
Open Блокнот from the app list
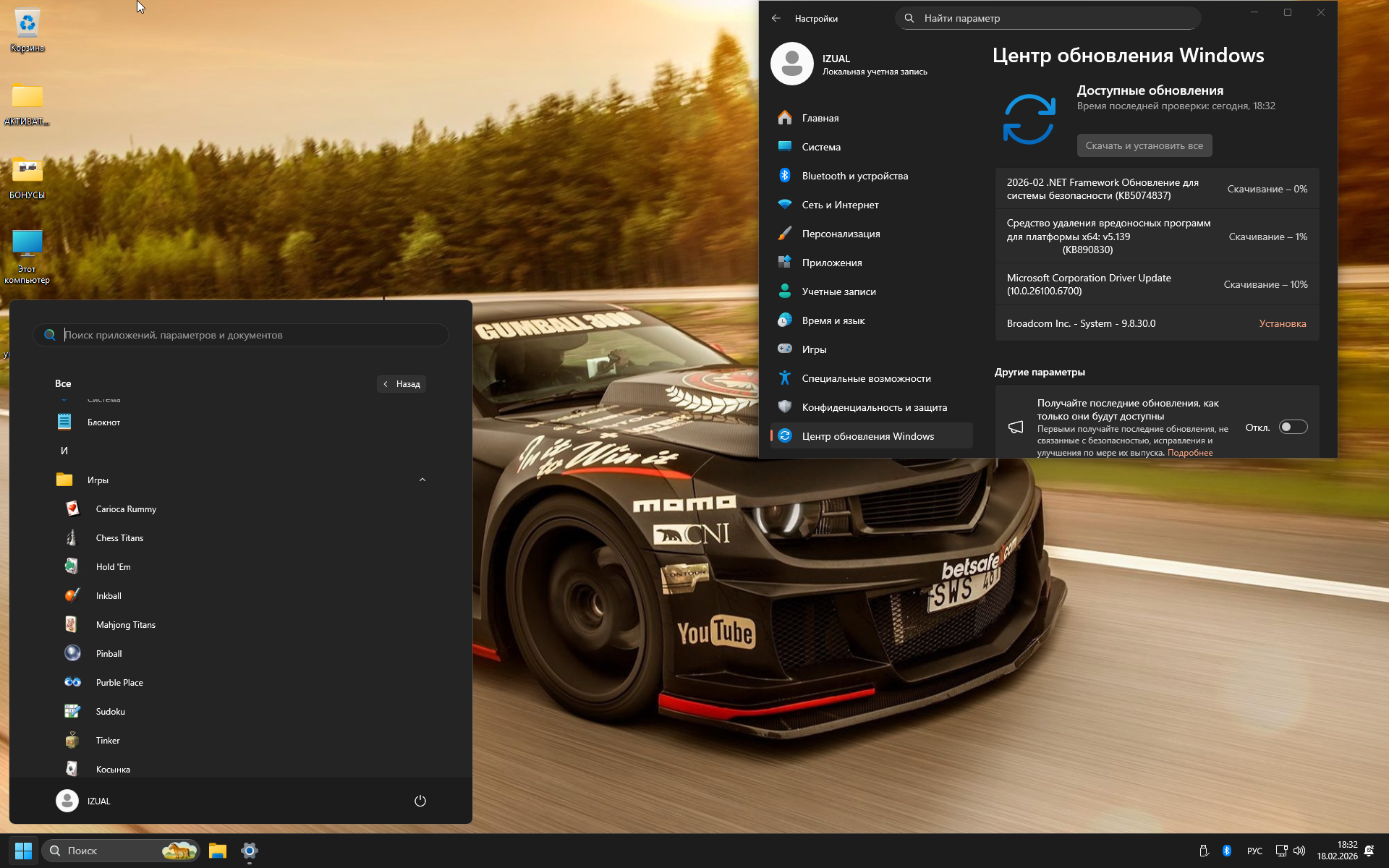point(103,422)
